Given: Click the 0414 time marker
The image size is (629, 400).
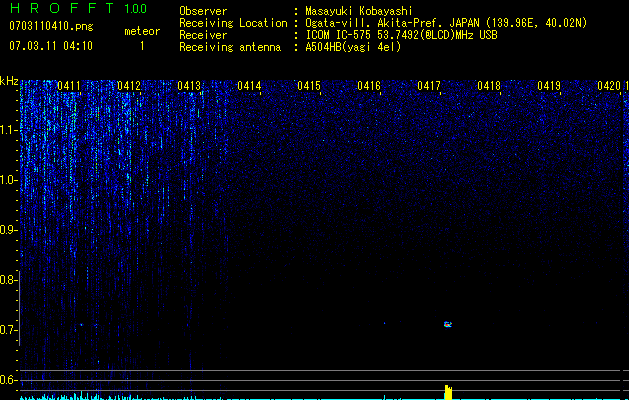Looking at the screenshot, I should coord(249,86).
